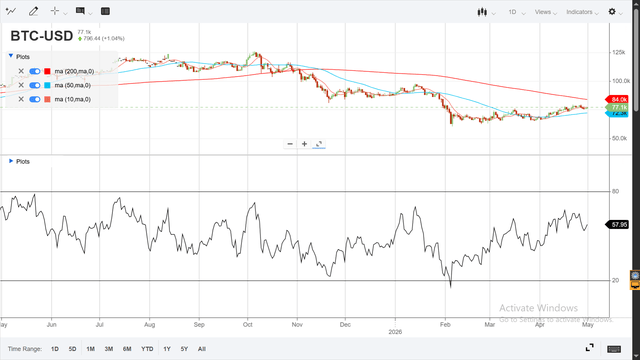Set time range to 5Y

click(x=184, y=349)
